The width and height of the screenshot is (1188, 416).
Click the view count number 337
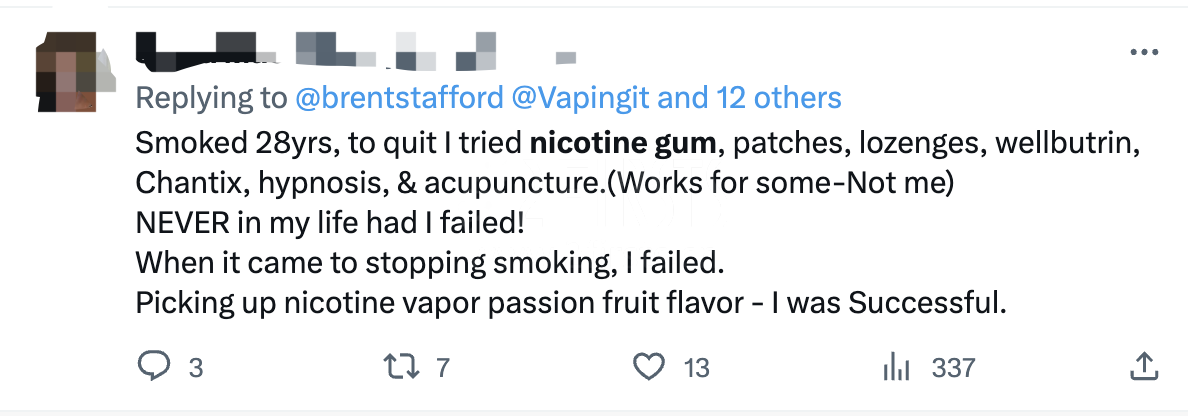click(953, 368)
